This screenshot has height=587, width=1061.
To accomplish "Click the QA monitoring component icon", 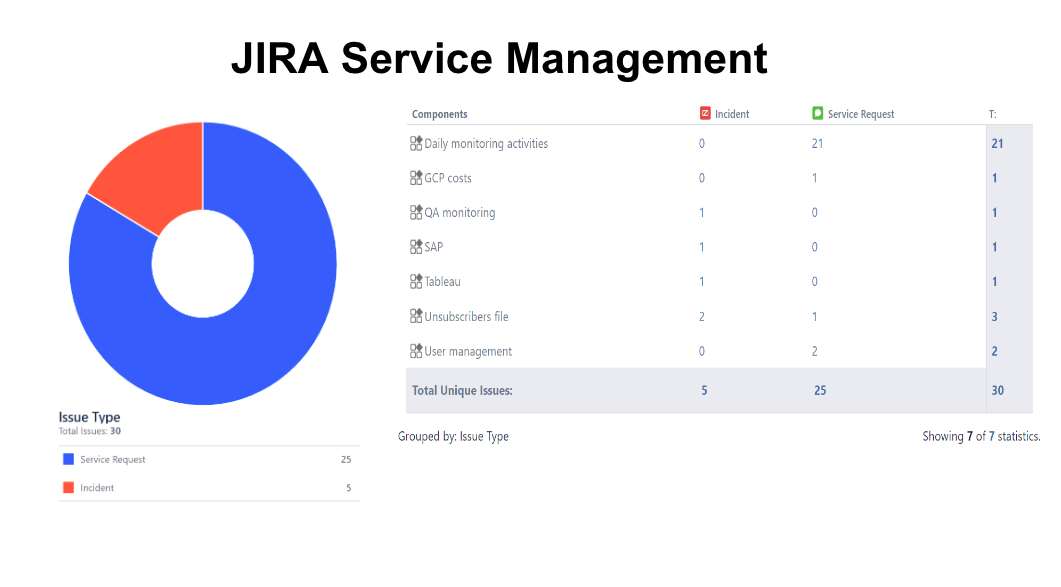I will 416,213.
